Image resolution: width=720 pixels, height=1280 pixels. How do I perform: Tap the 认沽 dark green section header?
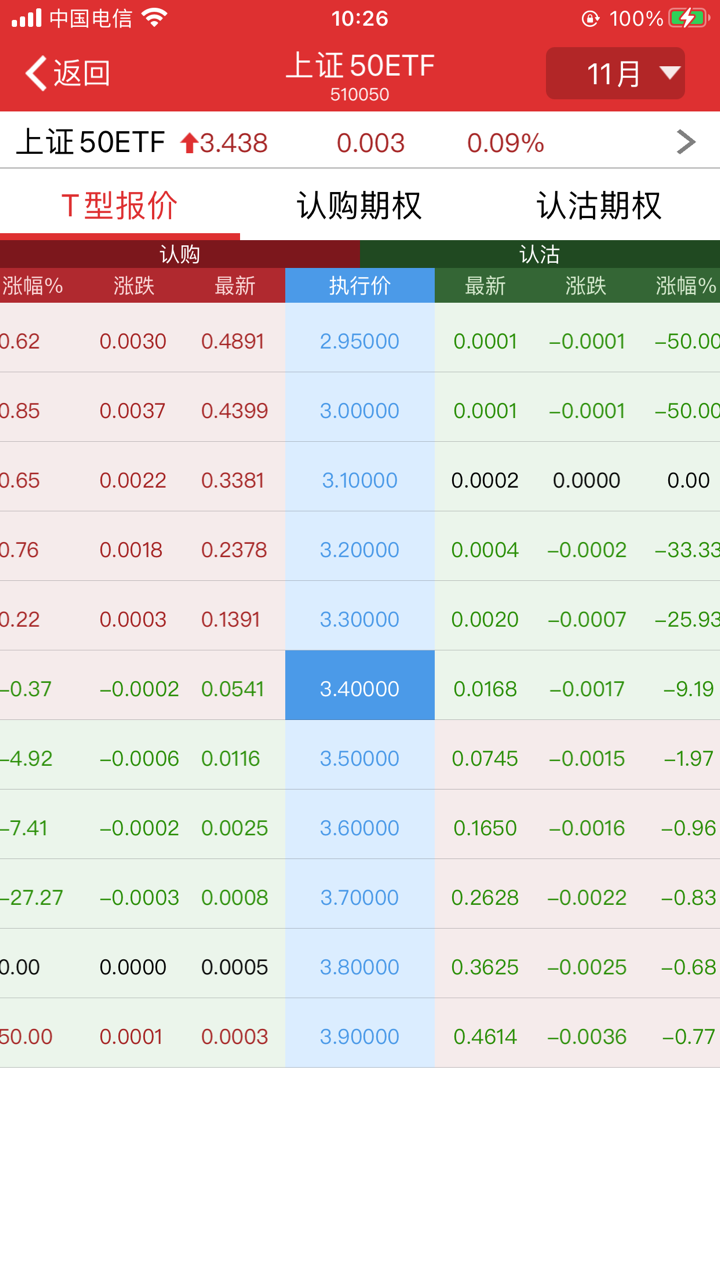540,254
